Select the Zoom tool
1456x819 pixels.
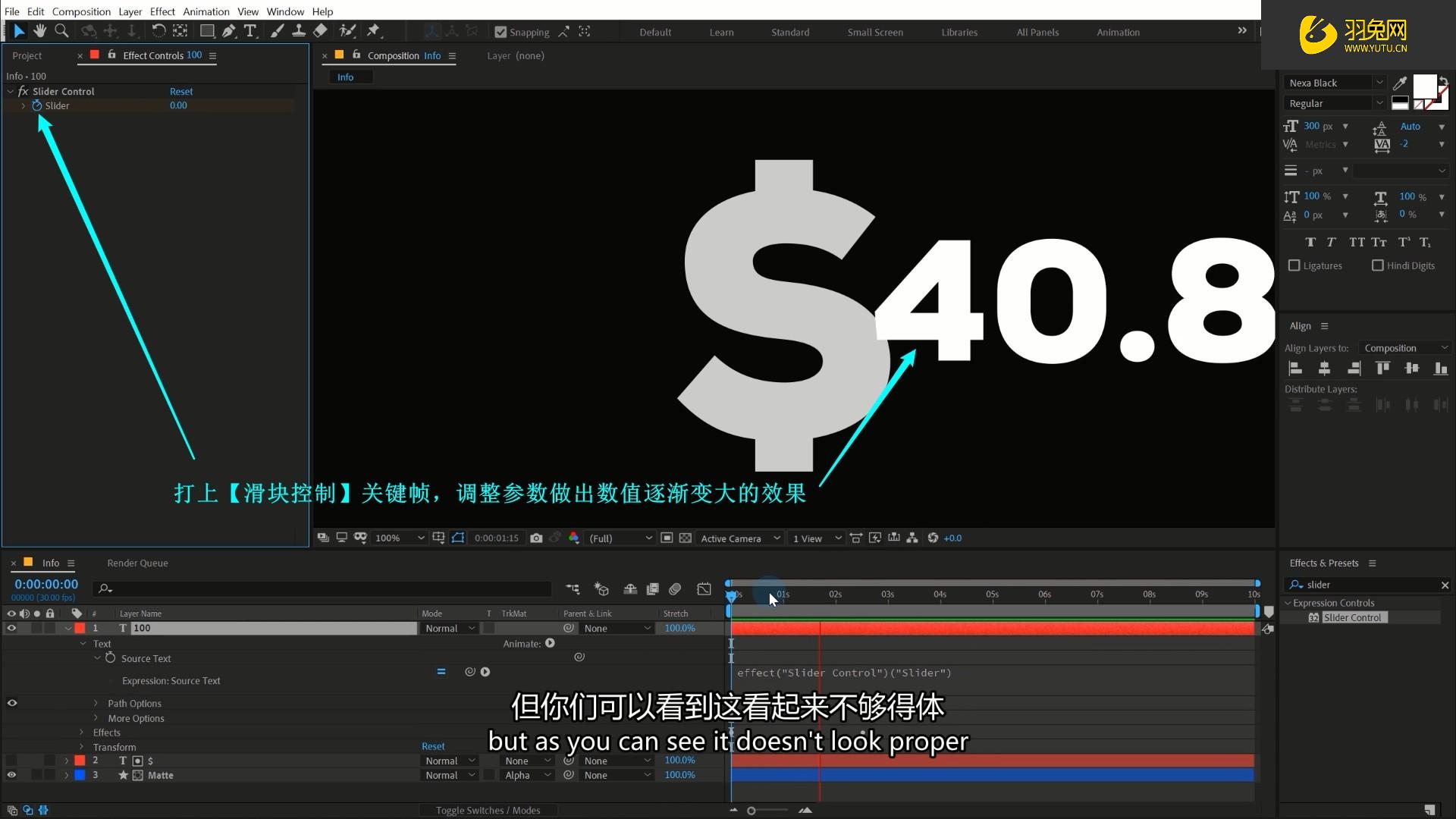click(61, 31)
